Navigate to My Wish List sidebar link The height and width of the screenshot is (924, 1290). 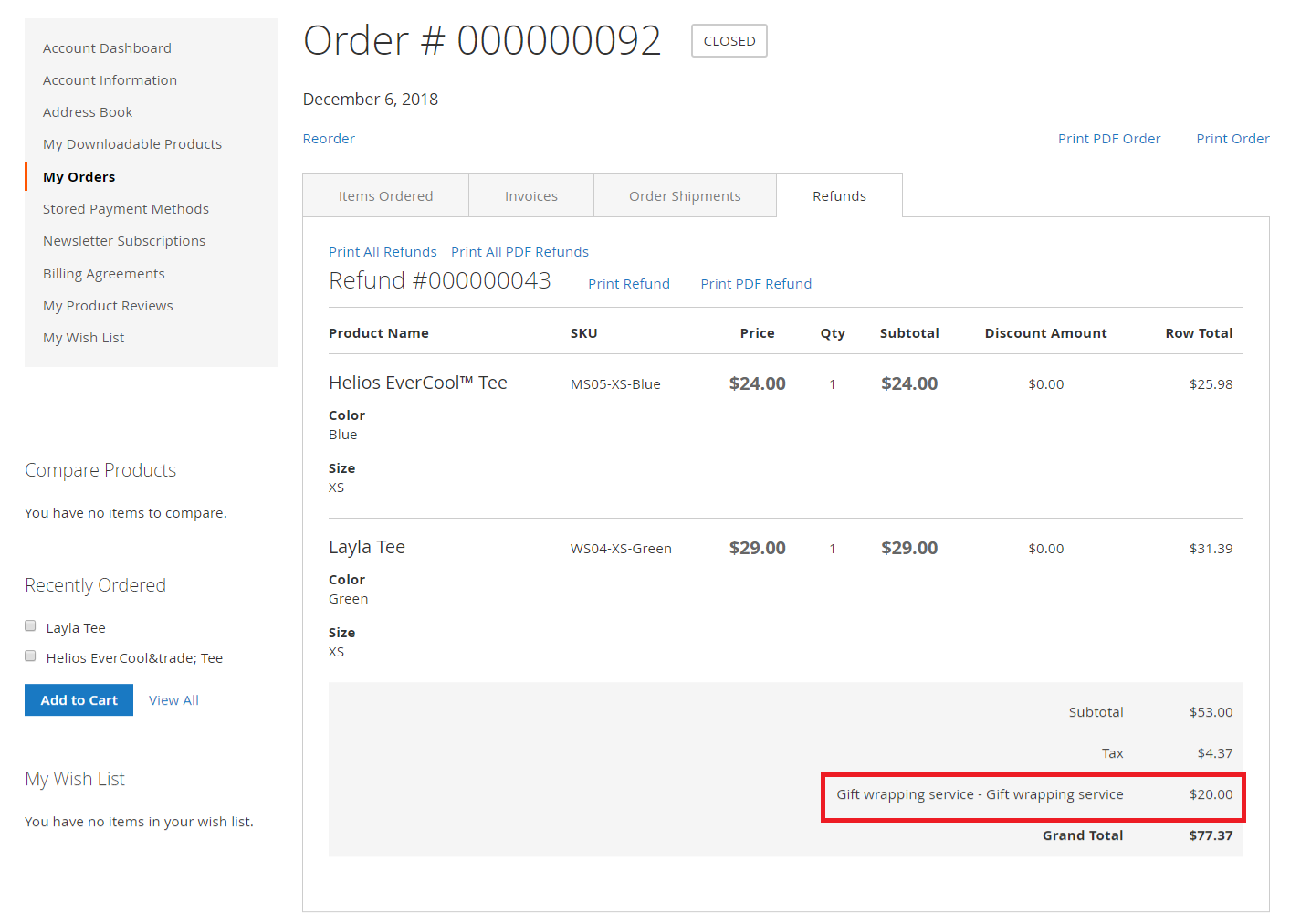(x=84, y=338)
